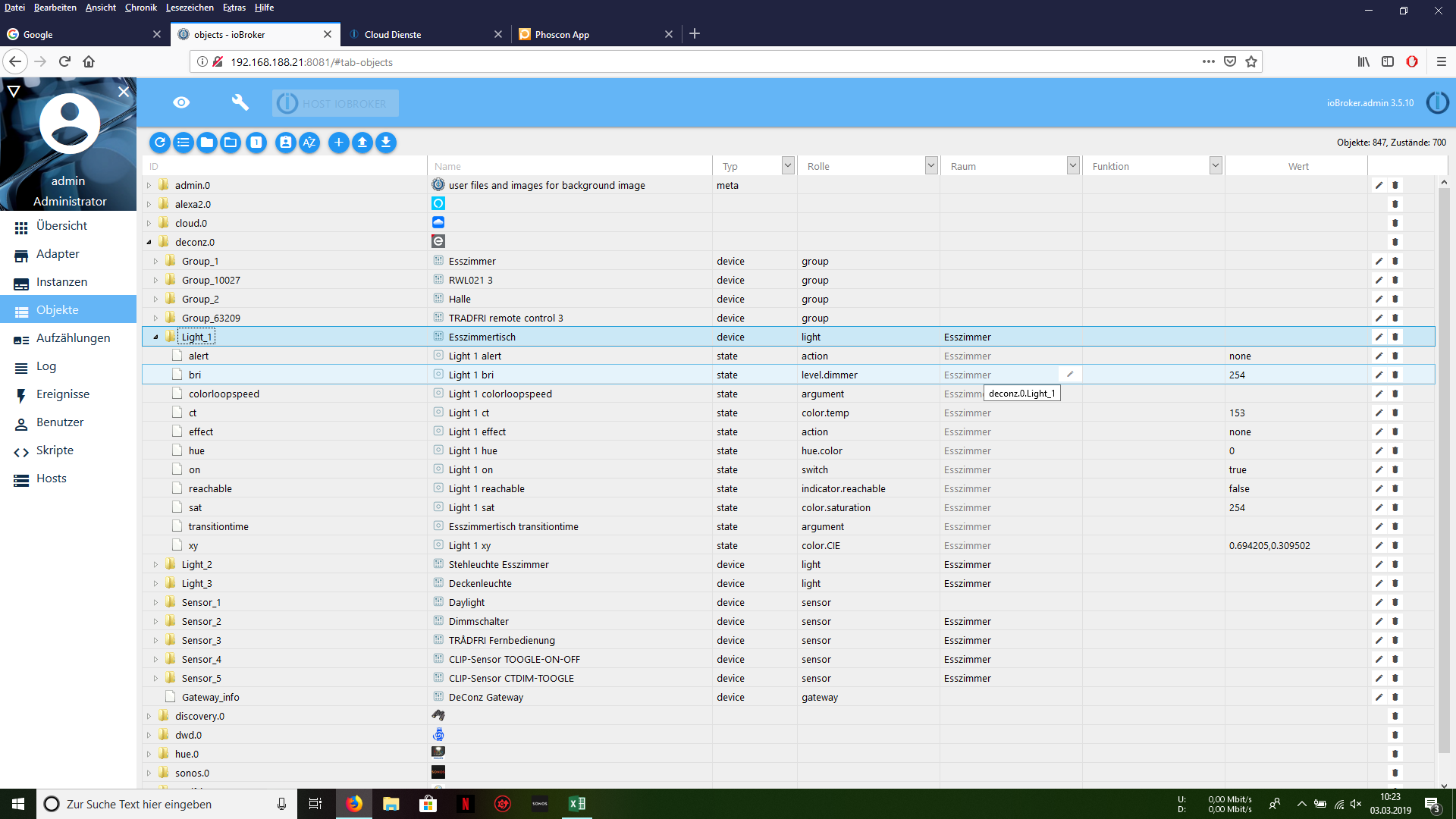Viewport: 1456px width, 819px height.
Task: Edit the Esszimmertisch Light_1 object
Action: tap(1379, 337)
